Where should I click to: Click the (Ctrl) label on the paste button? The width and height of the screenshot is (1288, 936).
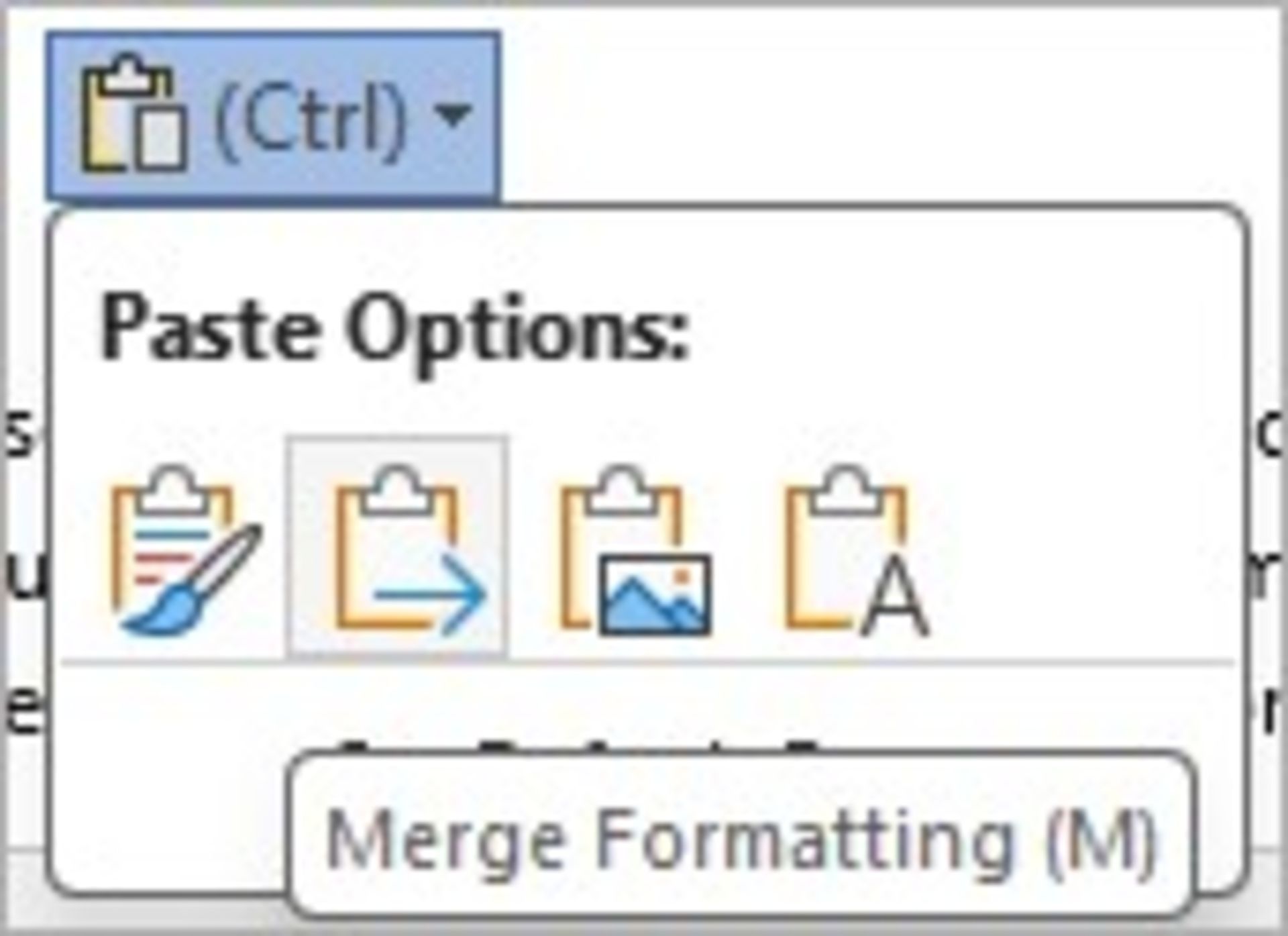coord(310,115)
